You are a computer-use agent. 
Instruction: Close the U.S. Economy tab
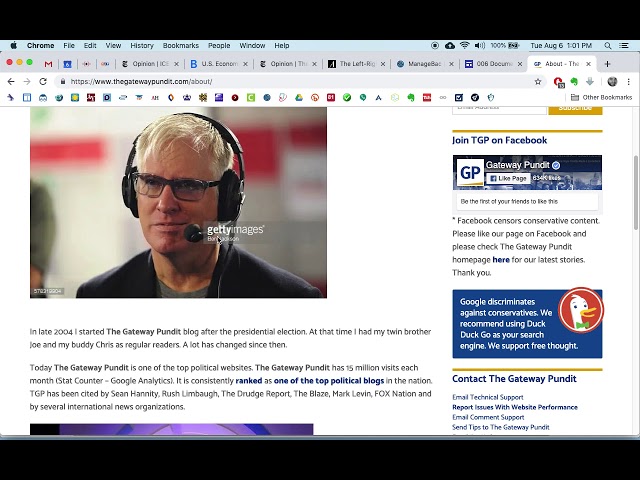pos(245,64)
